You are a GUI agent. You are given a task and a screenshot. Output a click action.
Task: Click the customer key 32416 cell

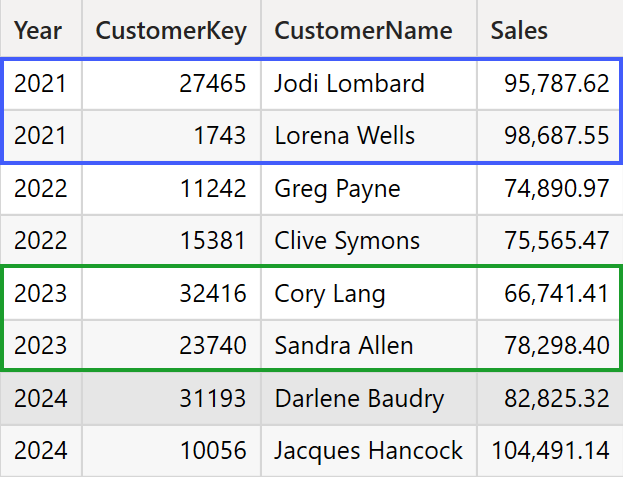(212, 293)
